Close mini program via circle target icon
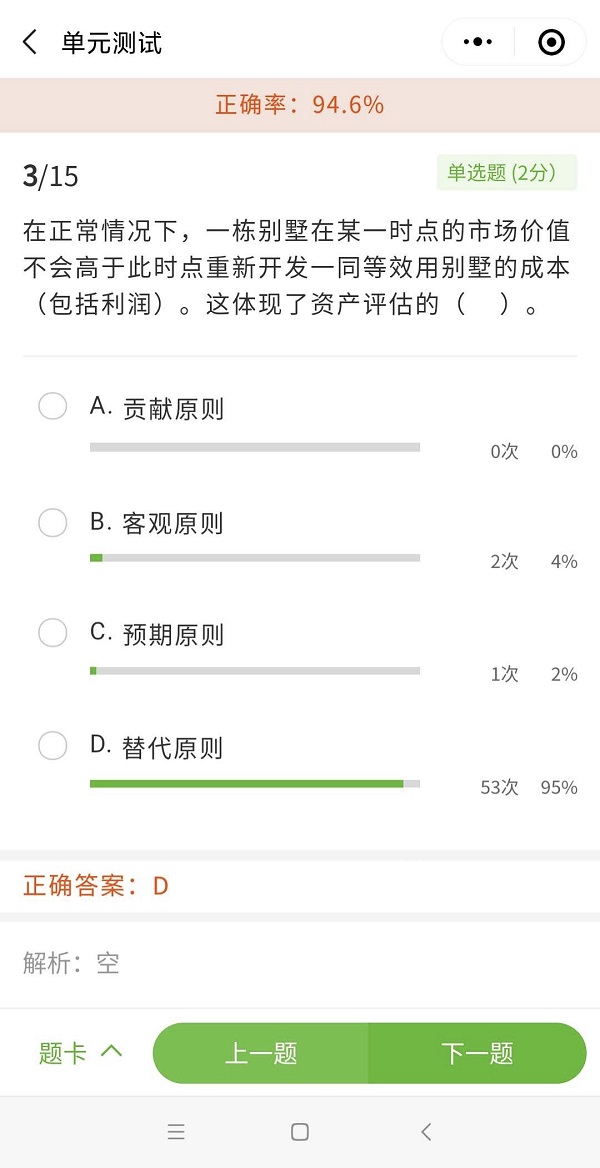The image size is (600, 1168). [551, 42]
